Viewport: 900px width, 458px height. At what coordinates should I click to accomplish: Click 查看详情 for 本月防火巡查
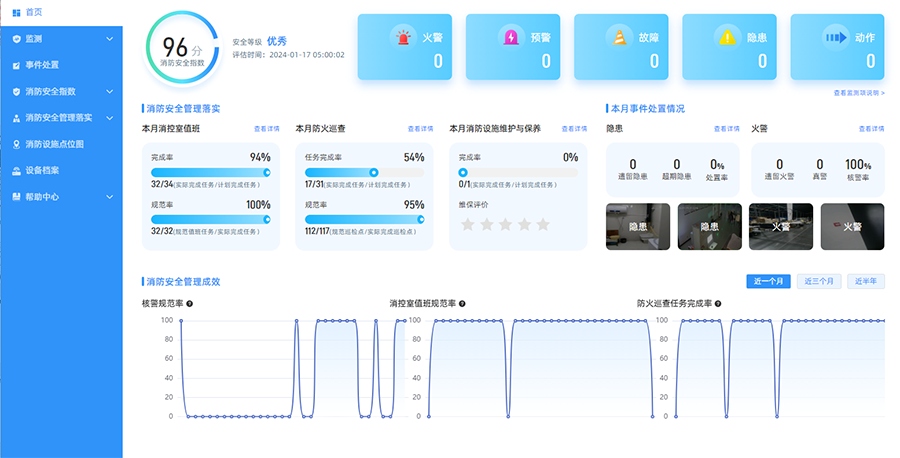click(x=421, y=129)
